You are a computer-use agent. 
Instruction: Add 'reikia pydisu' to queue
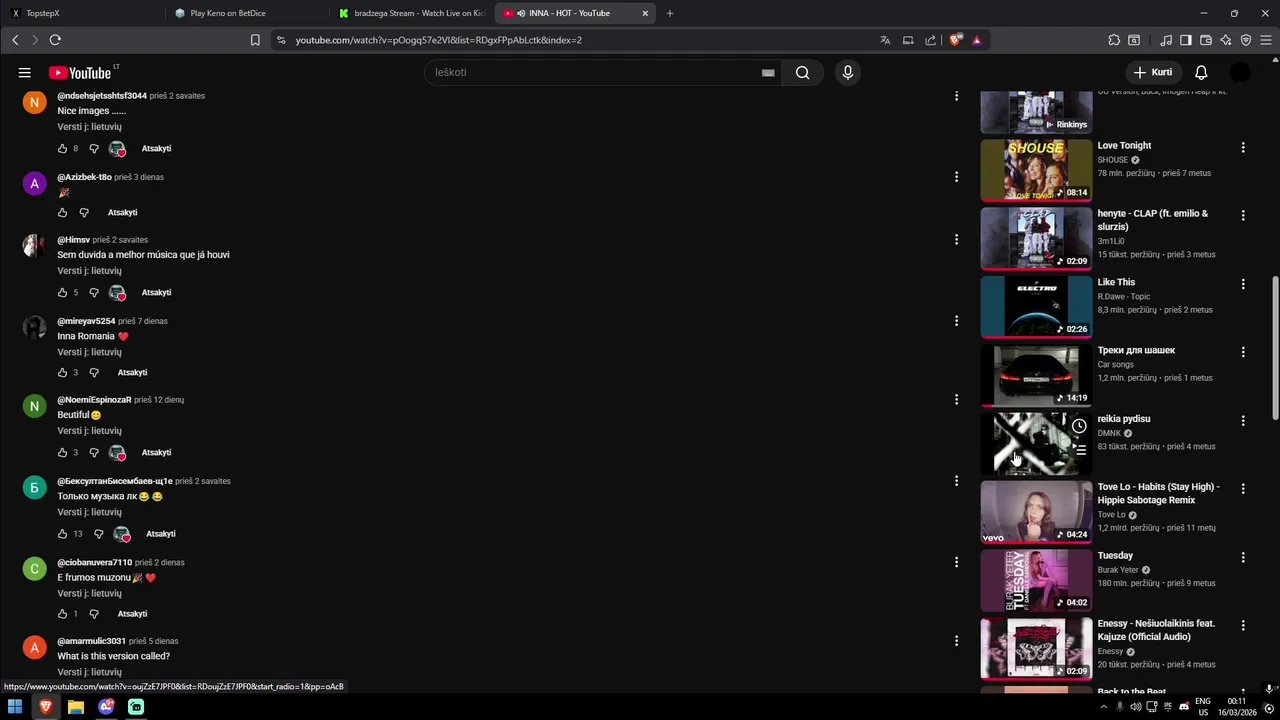(1079, 450)
